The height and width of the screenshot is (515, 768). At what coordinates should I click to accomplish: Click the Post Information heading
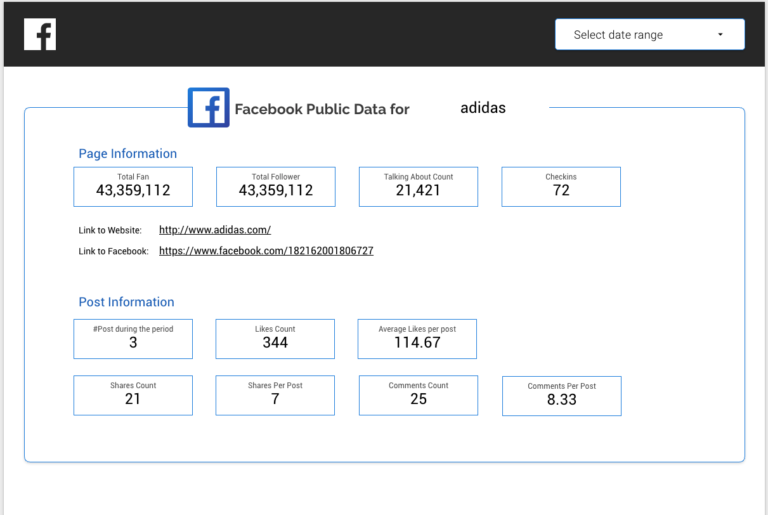126,302
